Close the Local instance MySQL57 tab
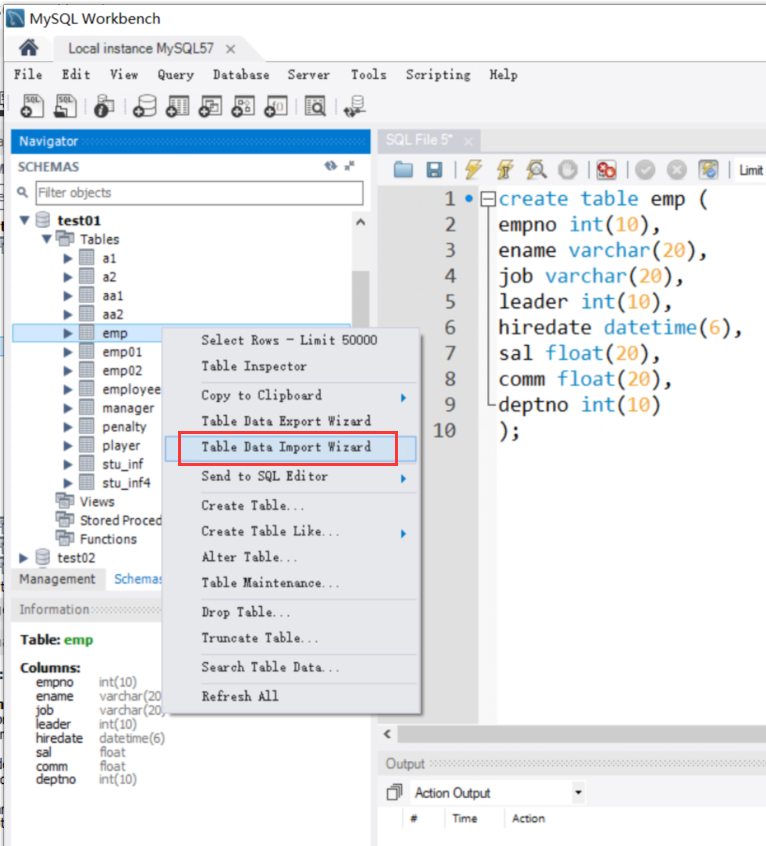This screenshot has width=766, height=846. pos(230,49)
